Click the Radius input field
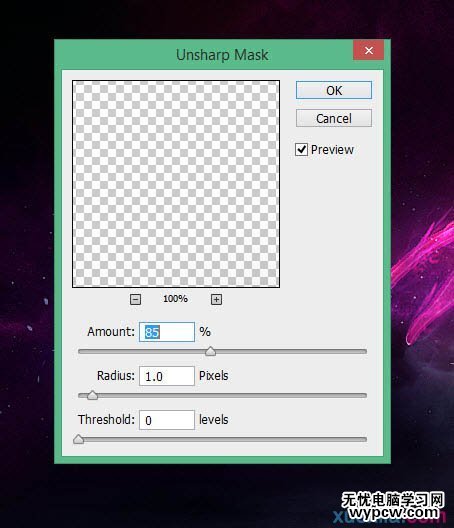This screenshot has width=454, height=528. coord(167,376)
